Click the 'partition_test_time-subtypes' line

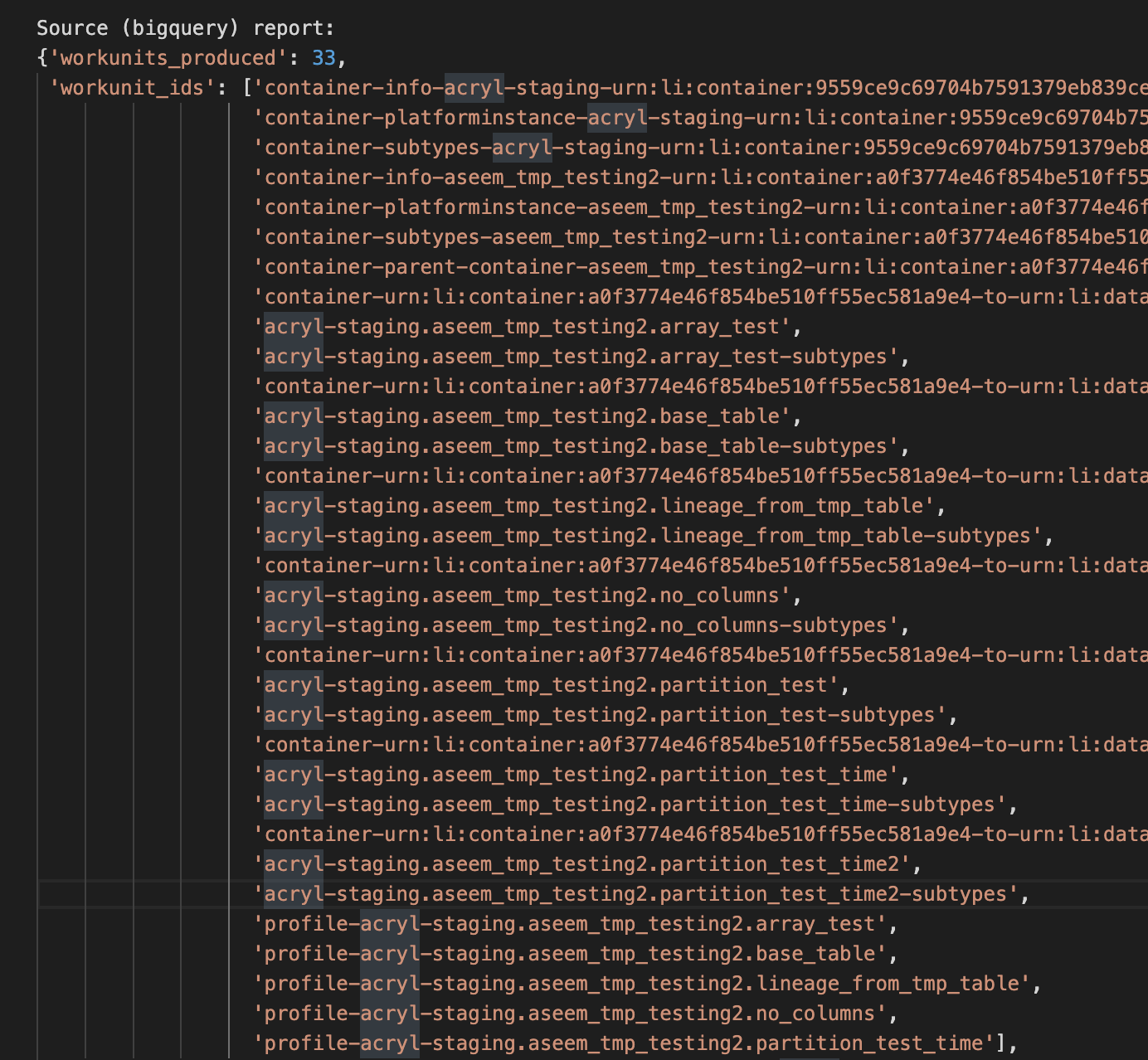tap(635, 805)
